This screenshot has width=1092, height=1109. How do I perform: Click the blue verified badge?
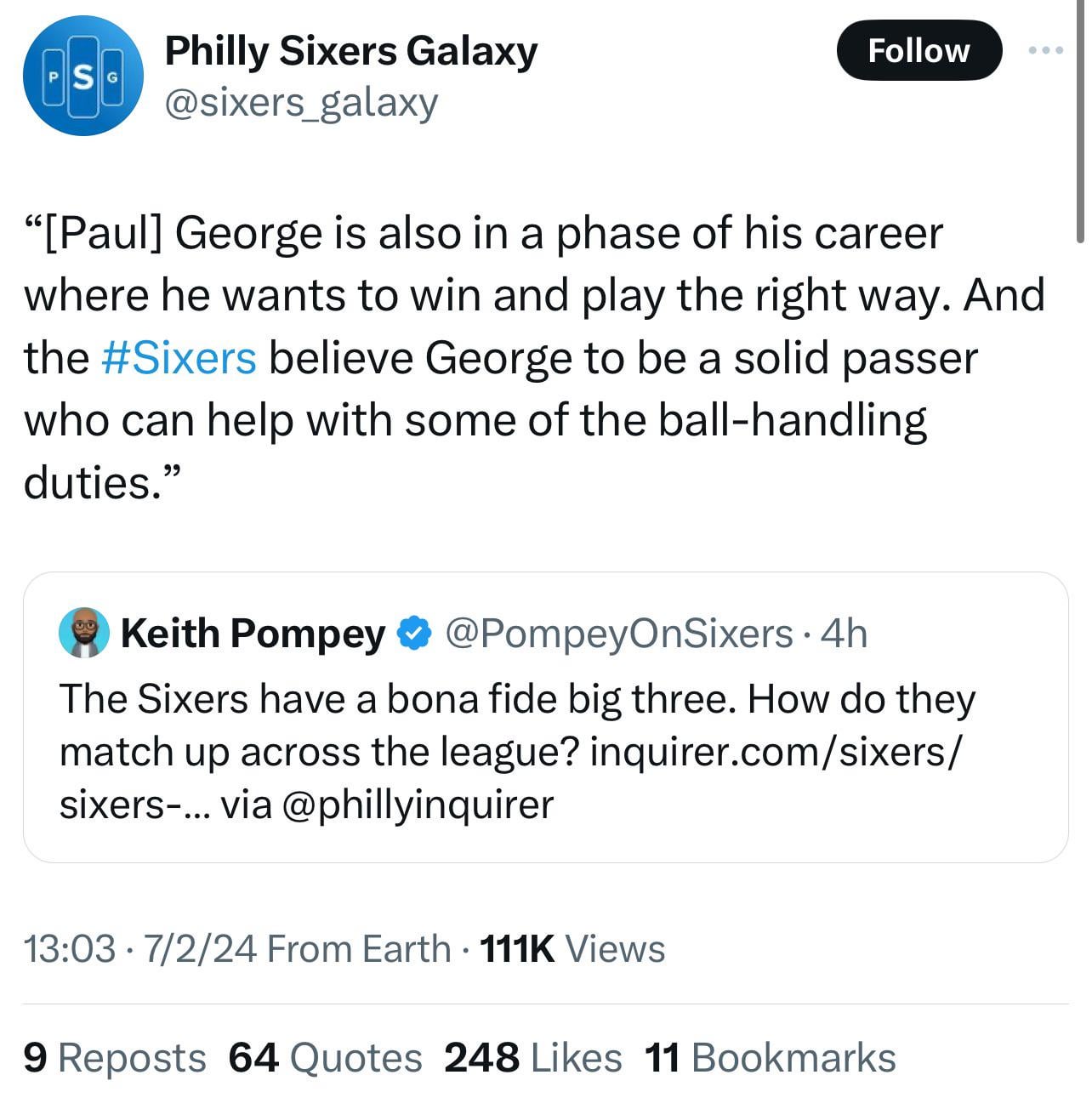point(414,634)
